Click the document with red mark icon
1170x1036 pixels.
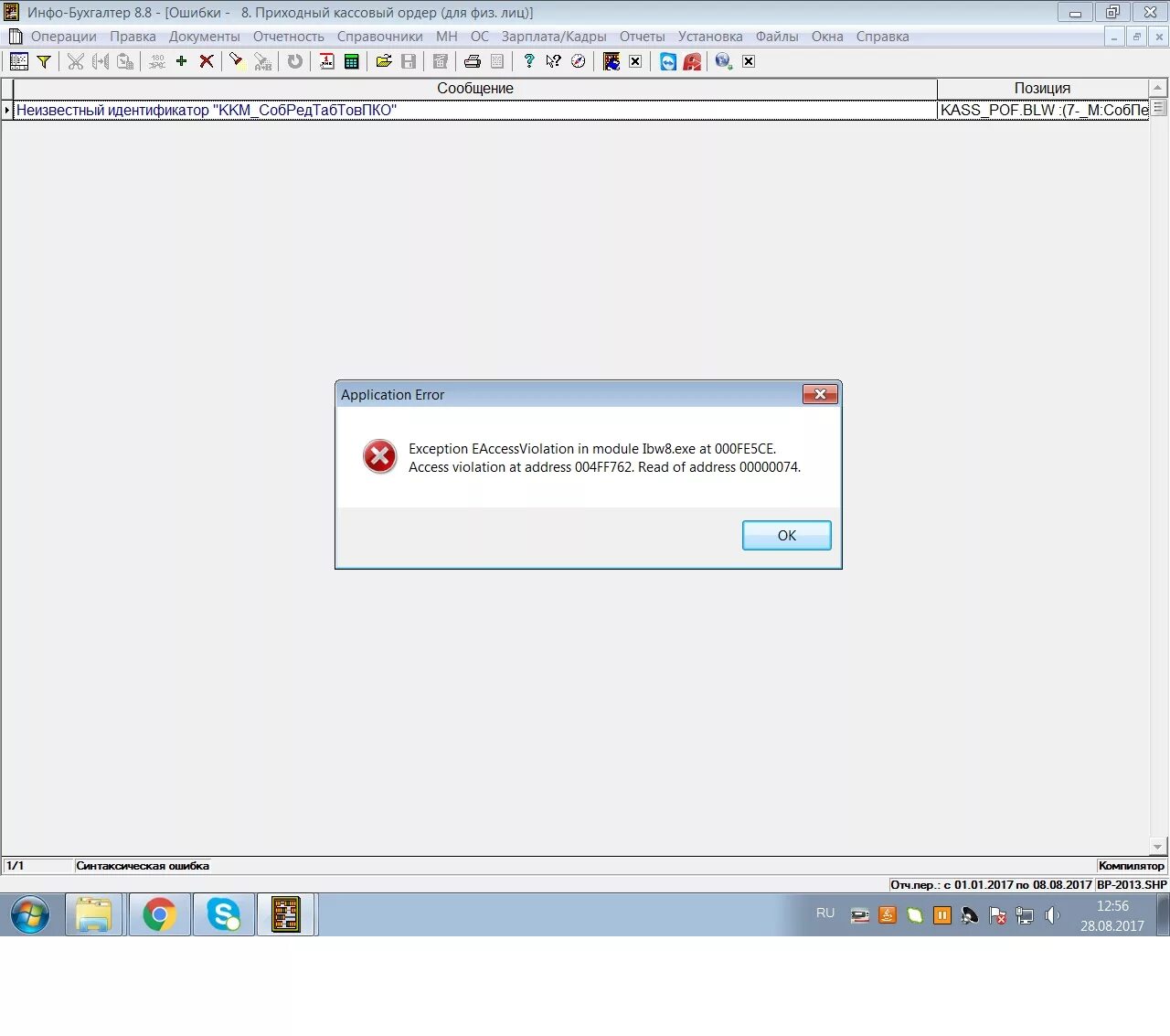326,61
